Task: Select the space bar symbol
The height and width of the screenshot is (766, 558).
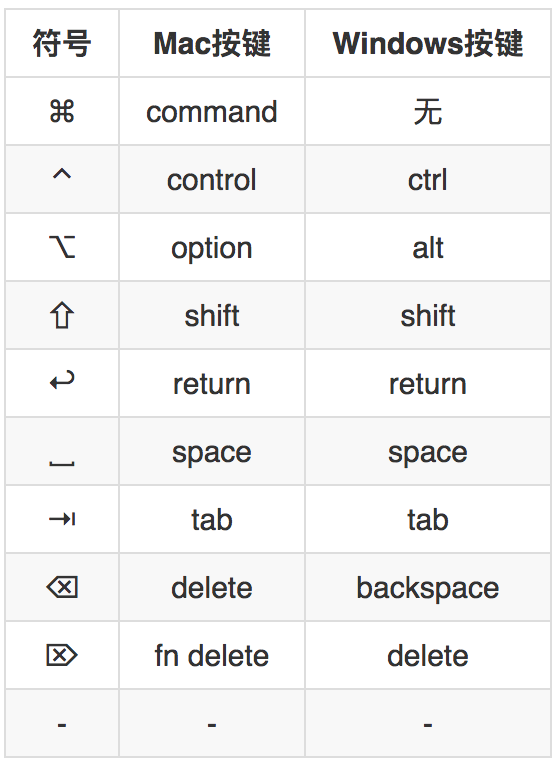Action: click(62, 463)
